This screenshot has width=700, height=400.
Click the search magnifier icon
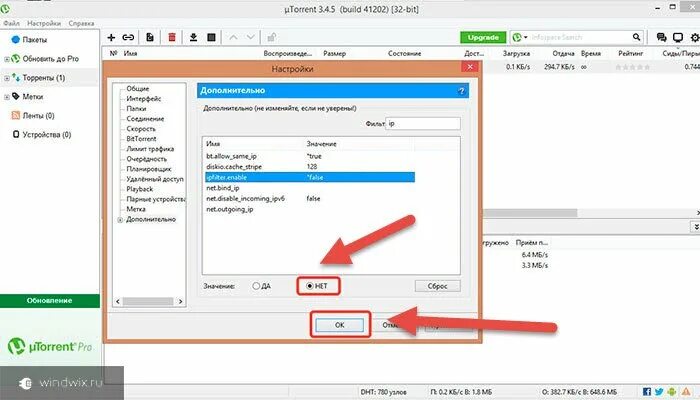click(x=637, y=37)
